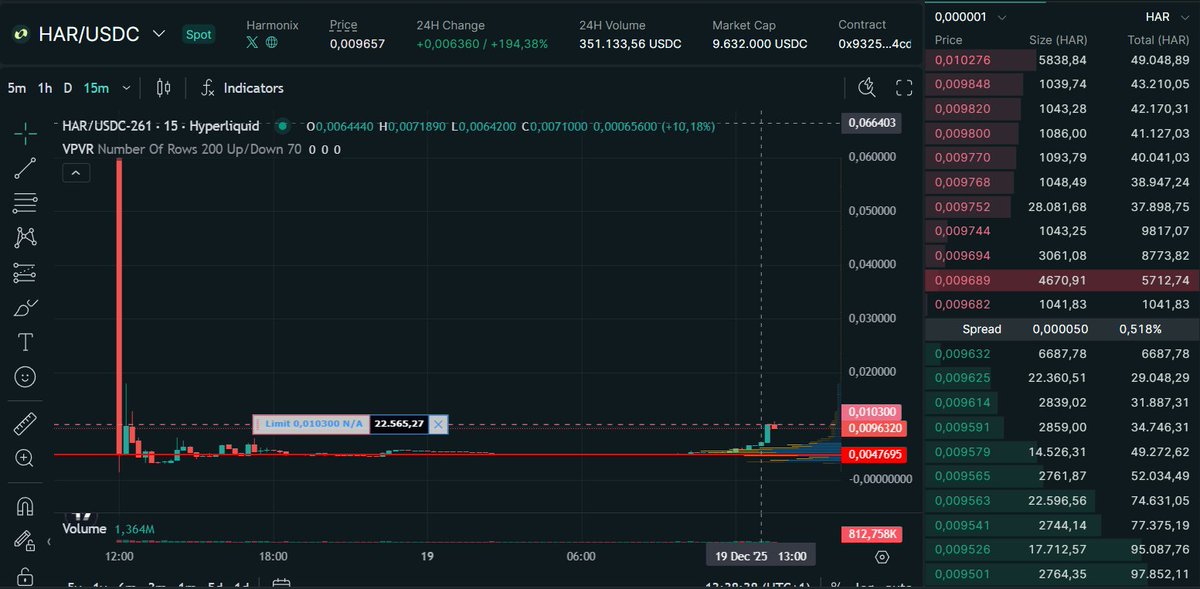1200x589 pixels.
Task: Switch chart interval to 1h
Action: [x=45, y=88]
